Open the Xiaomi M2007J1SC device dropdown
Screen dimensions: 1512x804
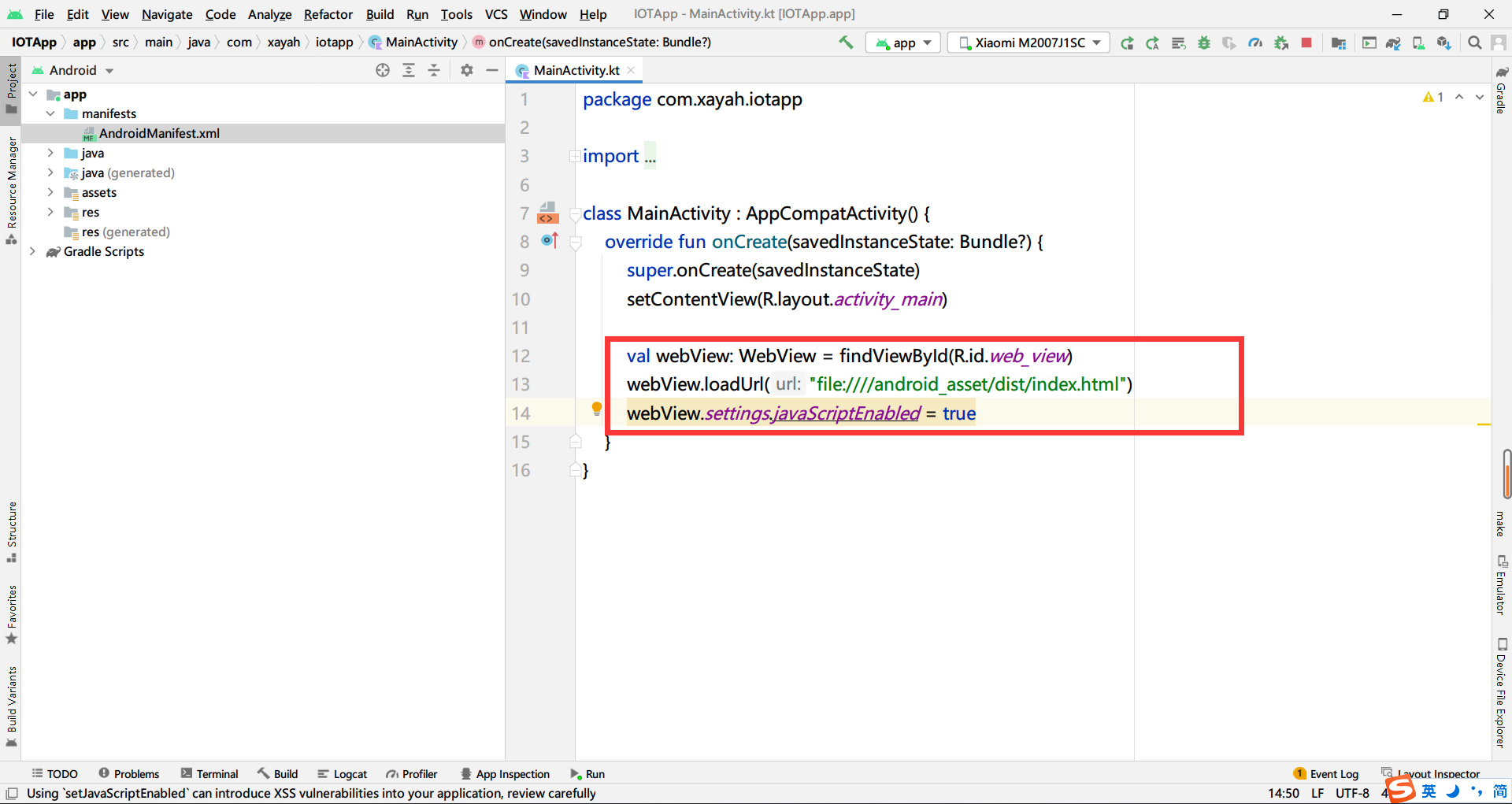(x=1028, y=43)
